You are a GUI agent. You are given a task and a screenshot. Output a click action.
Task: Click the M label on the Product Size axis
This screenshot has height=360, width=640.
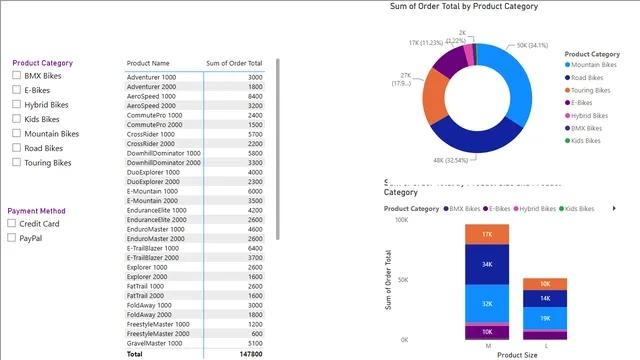pyautogui.click(x=488, y=346)
